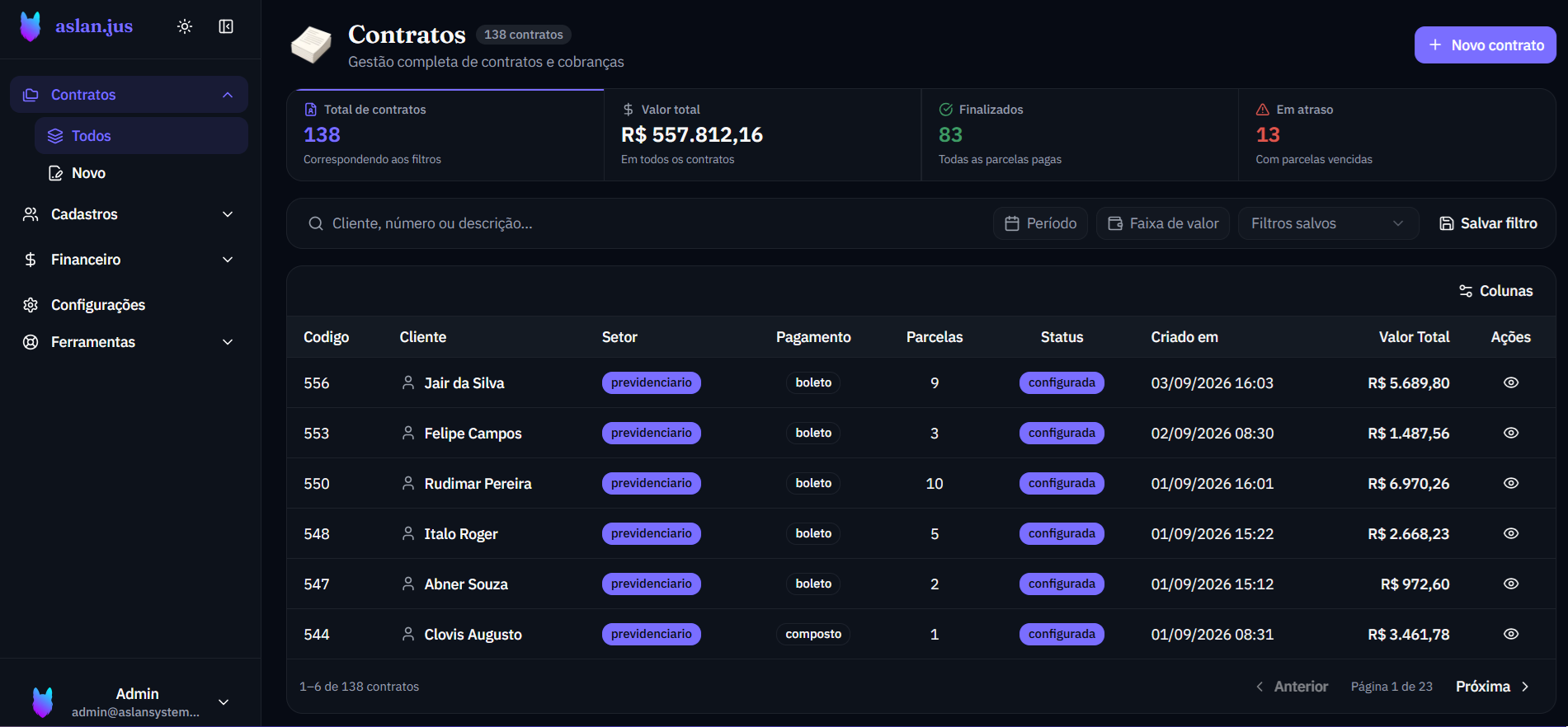Click configurada status for Clovis Augusto
1568x727 pixels.
(1062, 634)
